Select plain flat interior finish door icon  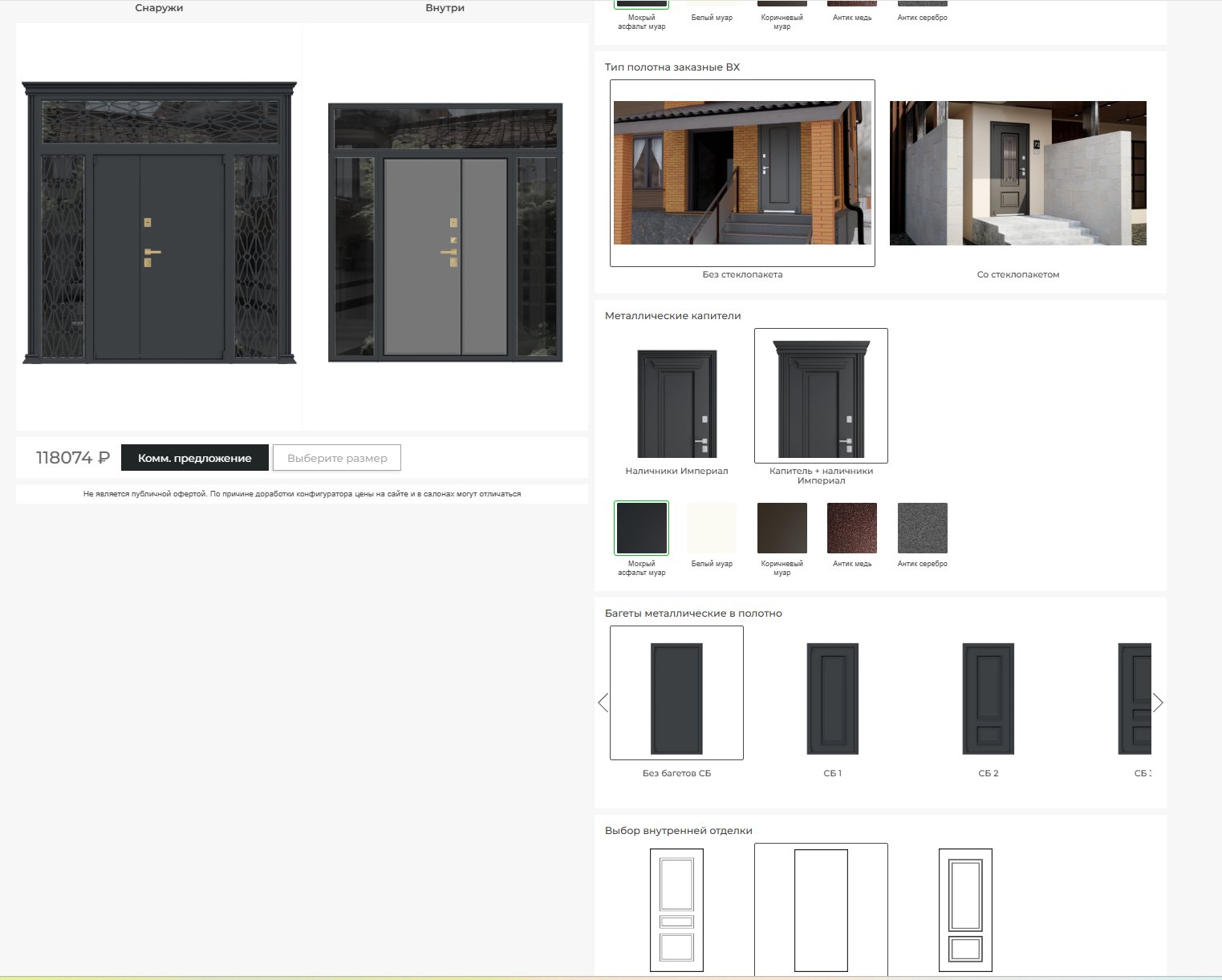pos(821,909)
